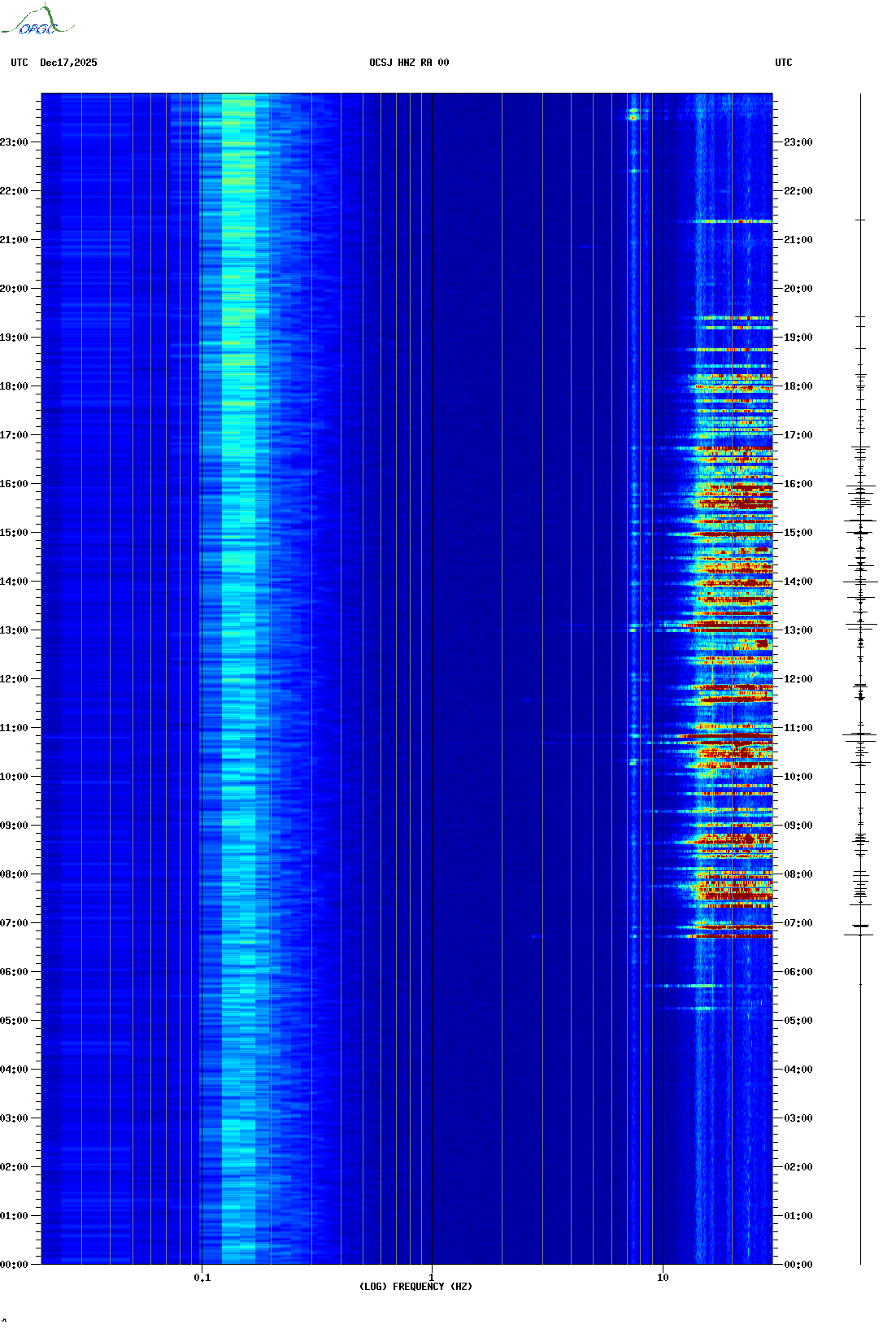896x1329 pixels.
Task: Click the 10 Hz frequency tick label
Action: (663, 1277)
